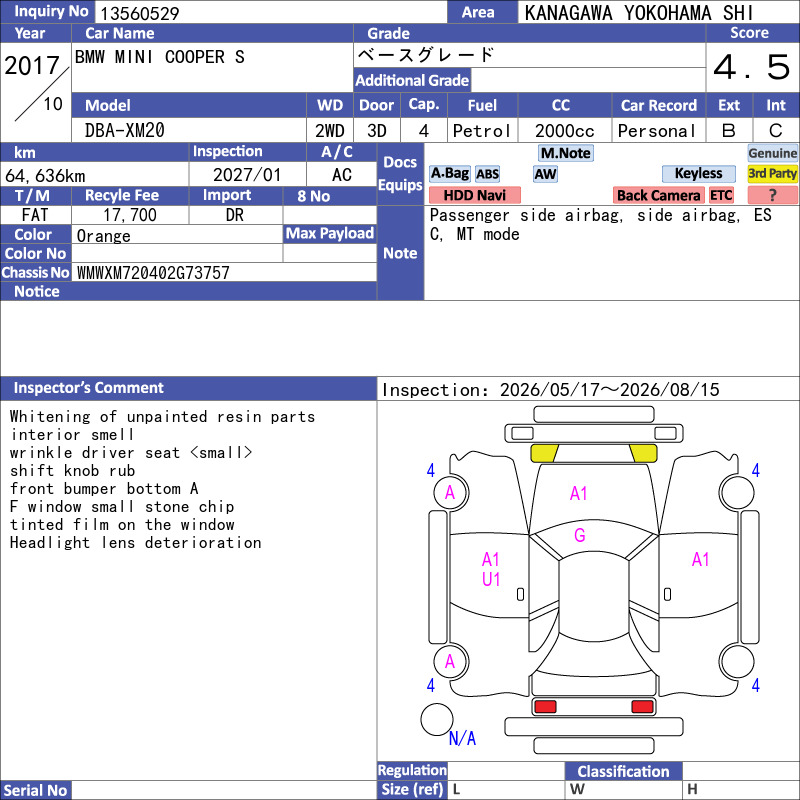Click the Additional Grade label
This screenshot has height=800, width=800.
click(412, 80)
